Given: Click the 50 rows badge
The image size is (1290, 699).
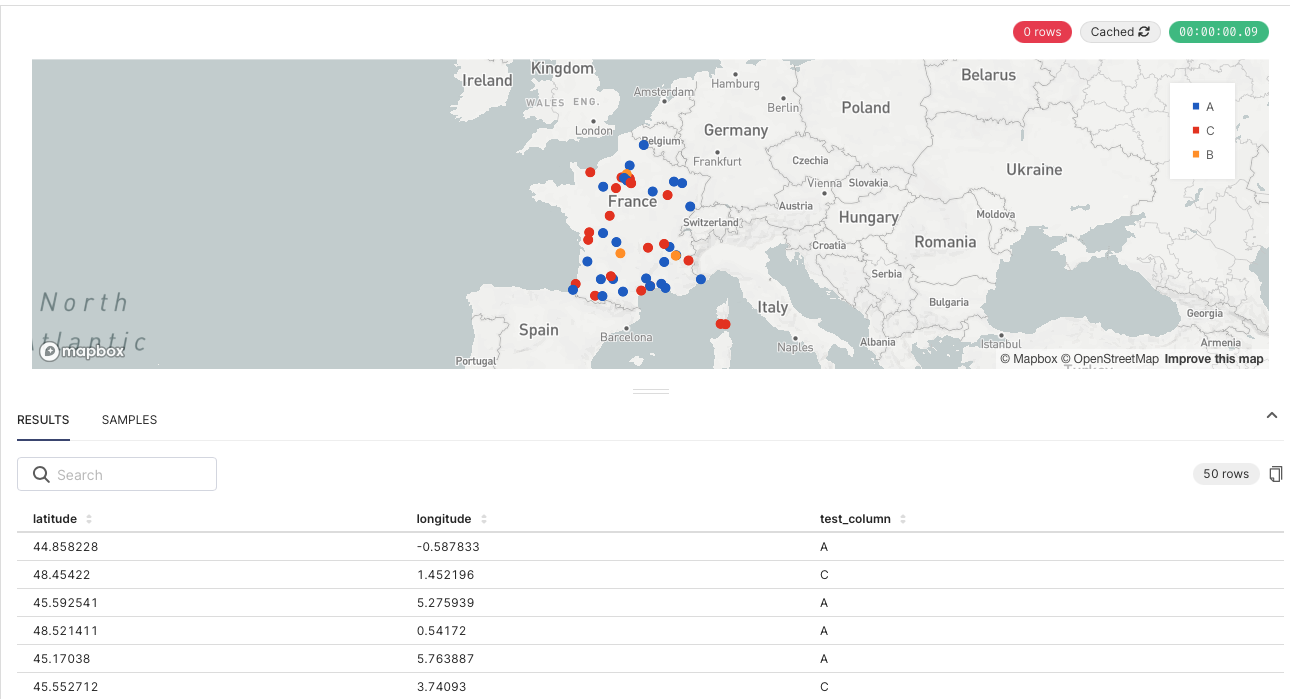Looking at the screenshot, I should pos(1226,474).
